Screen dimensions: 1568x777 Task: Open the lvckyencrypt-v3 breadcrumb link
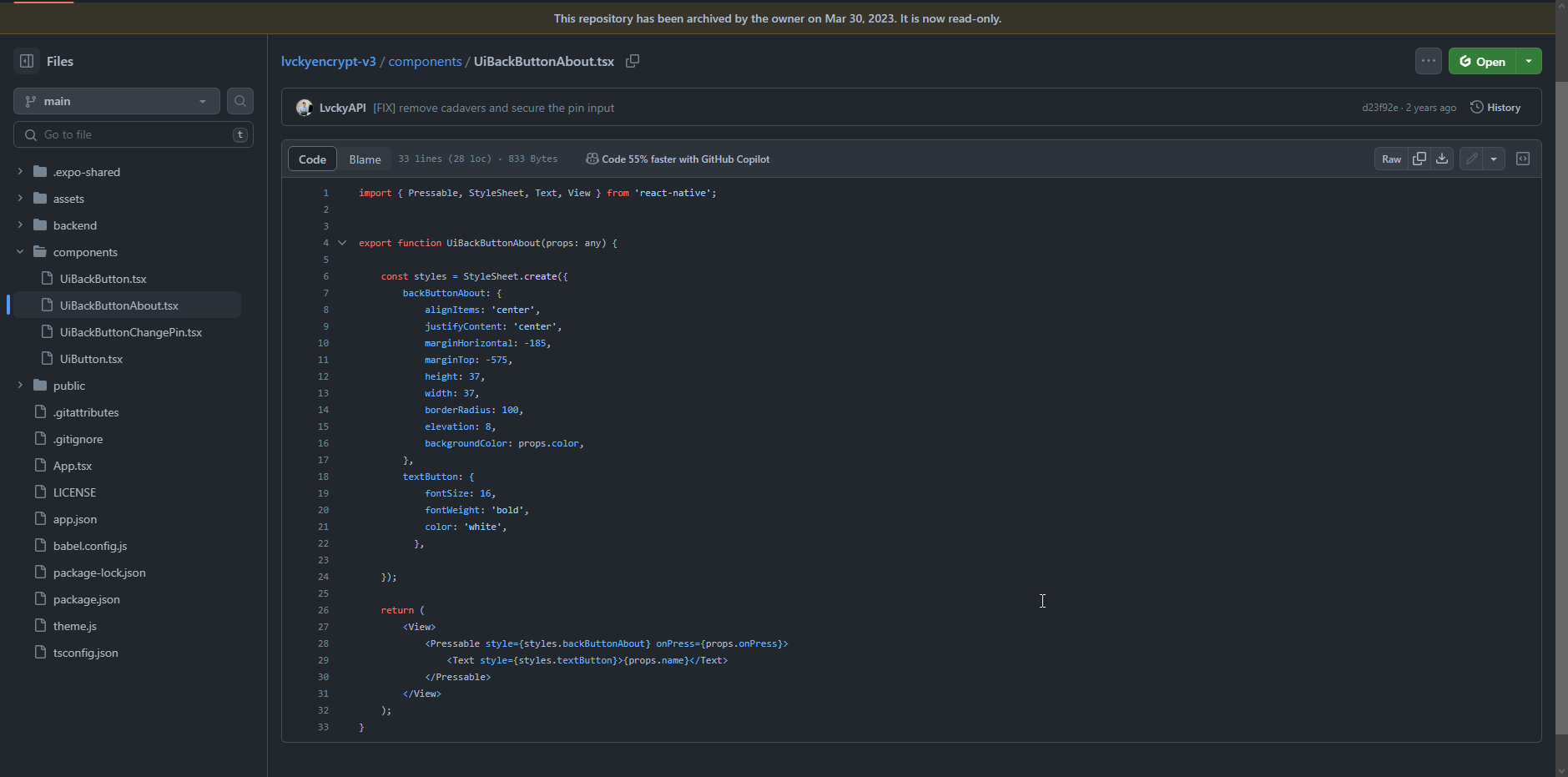tap(328, 61)
